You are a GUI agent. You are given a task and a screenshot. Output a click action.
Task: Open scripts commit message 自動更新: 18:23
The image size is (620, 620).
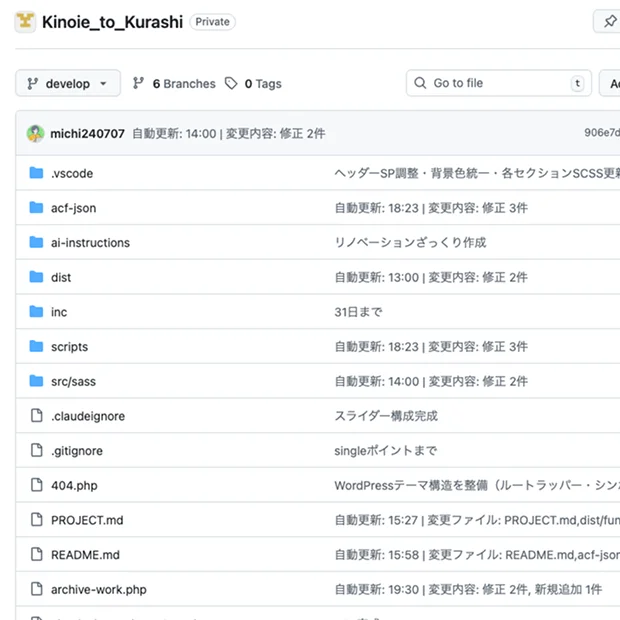coord(431,347)
